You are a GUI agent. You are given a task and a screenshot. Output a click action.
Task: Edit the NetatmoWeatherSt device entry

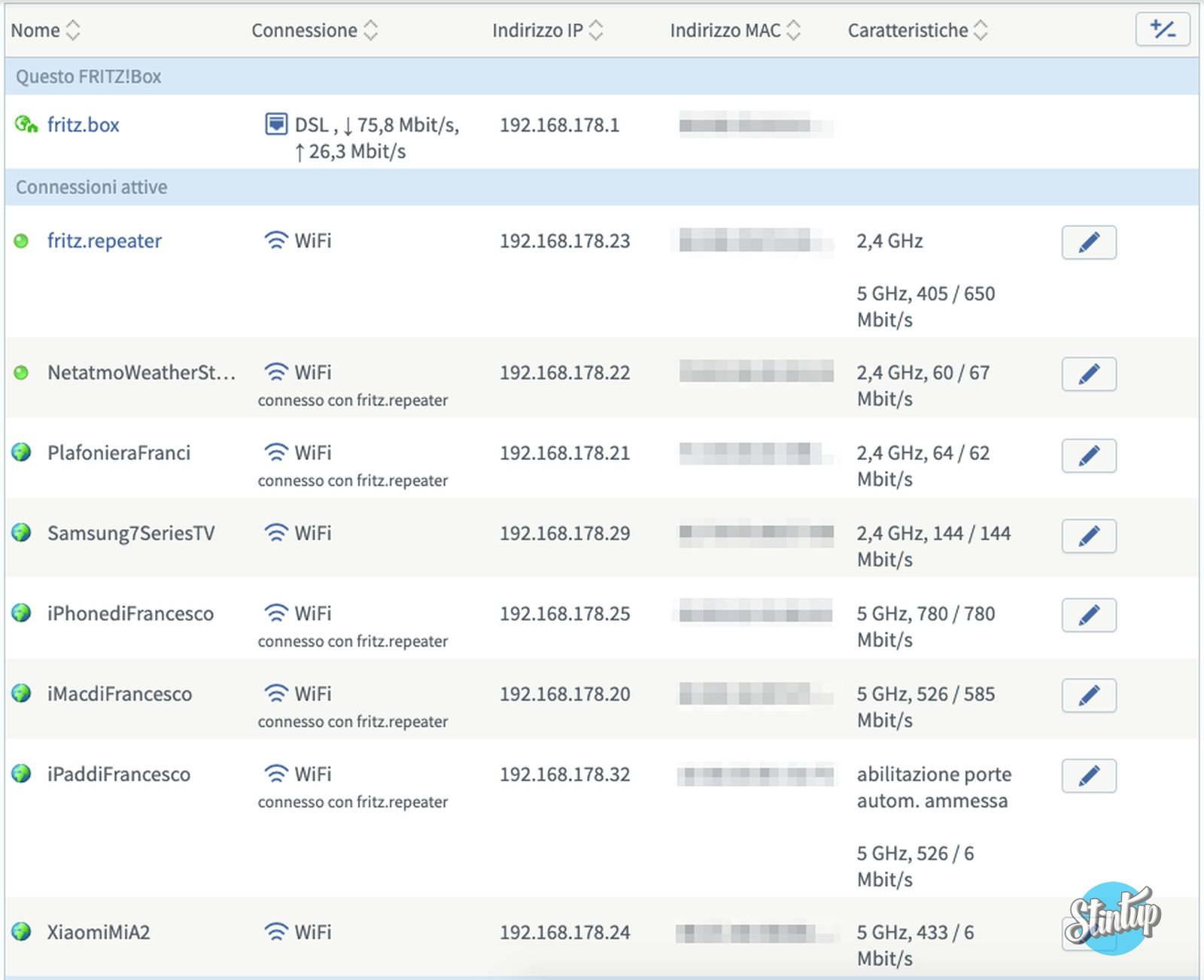coord(1088,374)
